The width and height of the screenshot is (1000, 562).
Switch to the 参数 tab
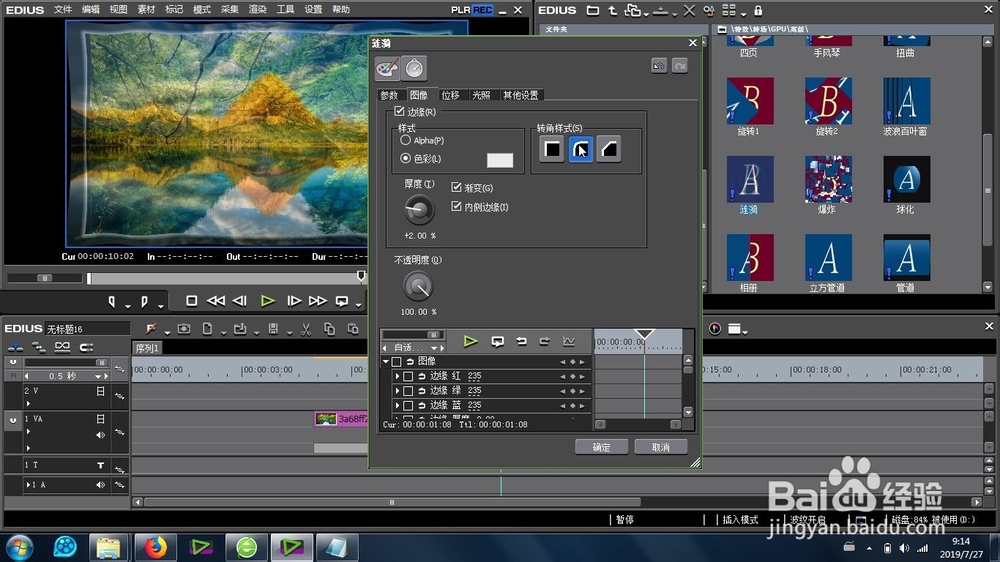389,95
